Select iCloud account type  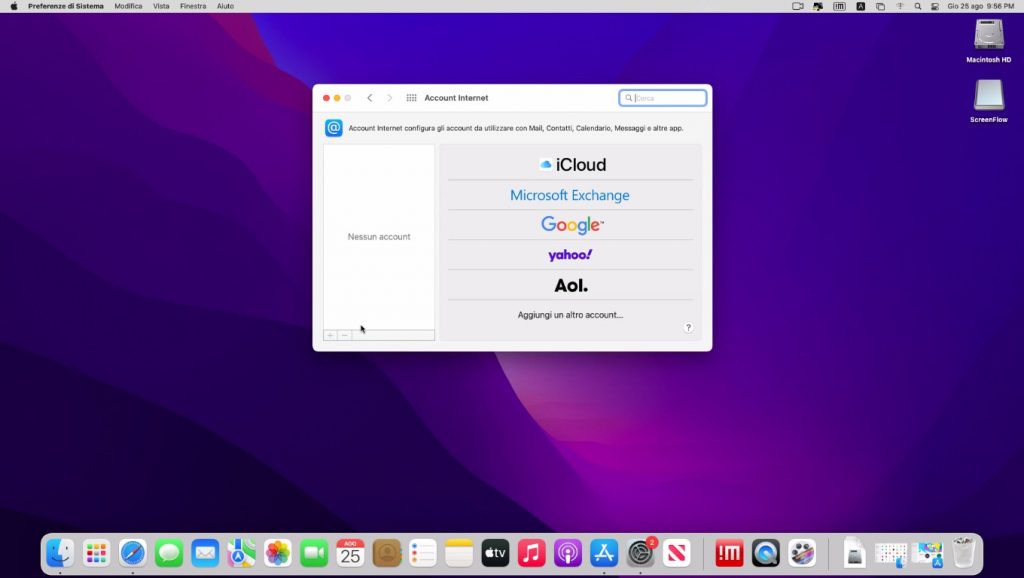click(x=571, y=165)
